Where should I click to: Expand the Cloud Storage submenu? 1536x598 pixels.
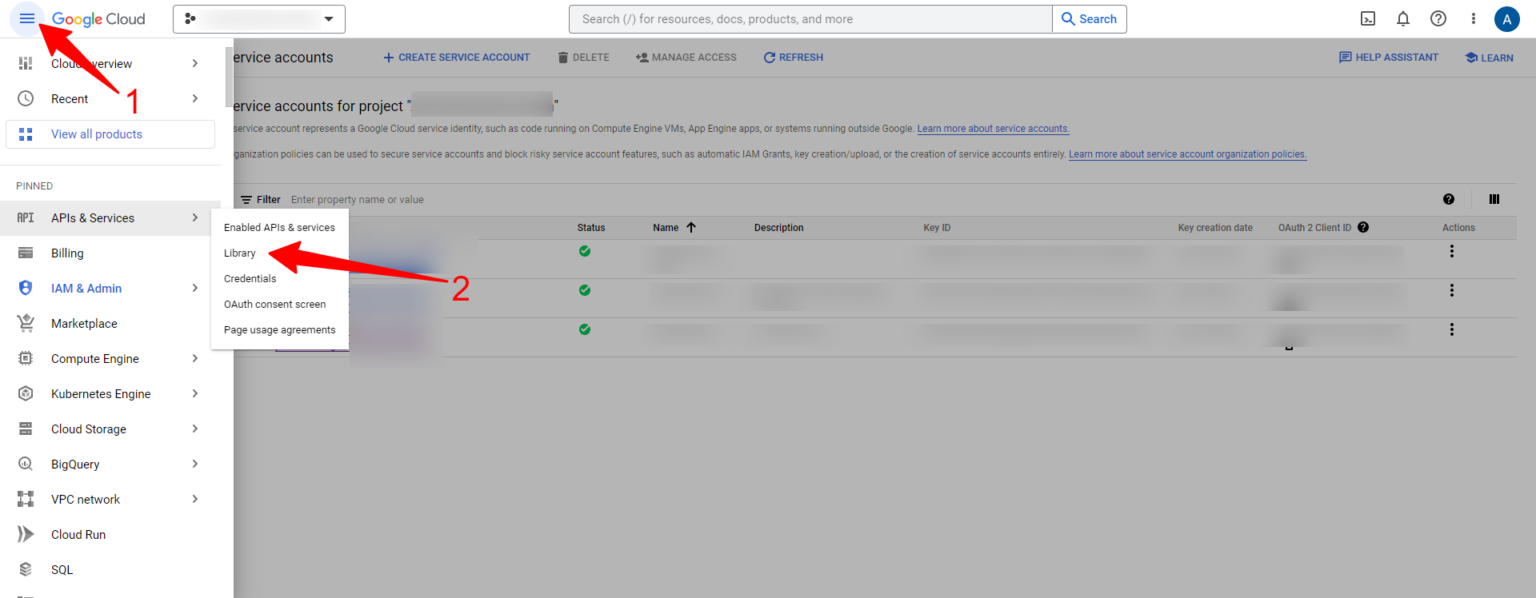pos(86,428)
